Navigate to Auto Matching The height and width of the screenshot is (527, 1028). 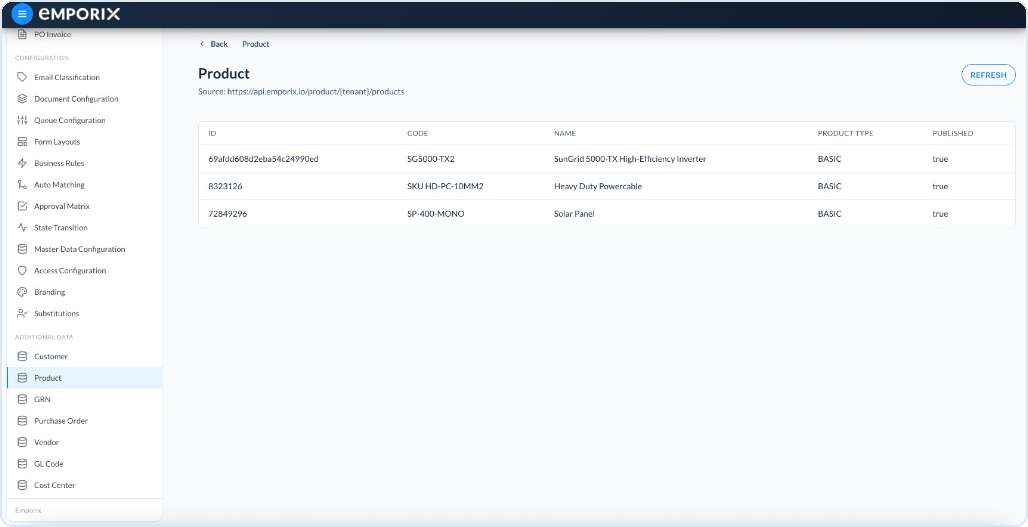click(85, 185)
